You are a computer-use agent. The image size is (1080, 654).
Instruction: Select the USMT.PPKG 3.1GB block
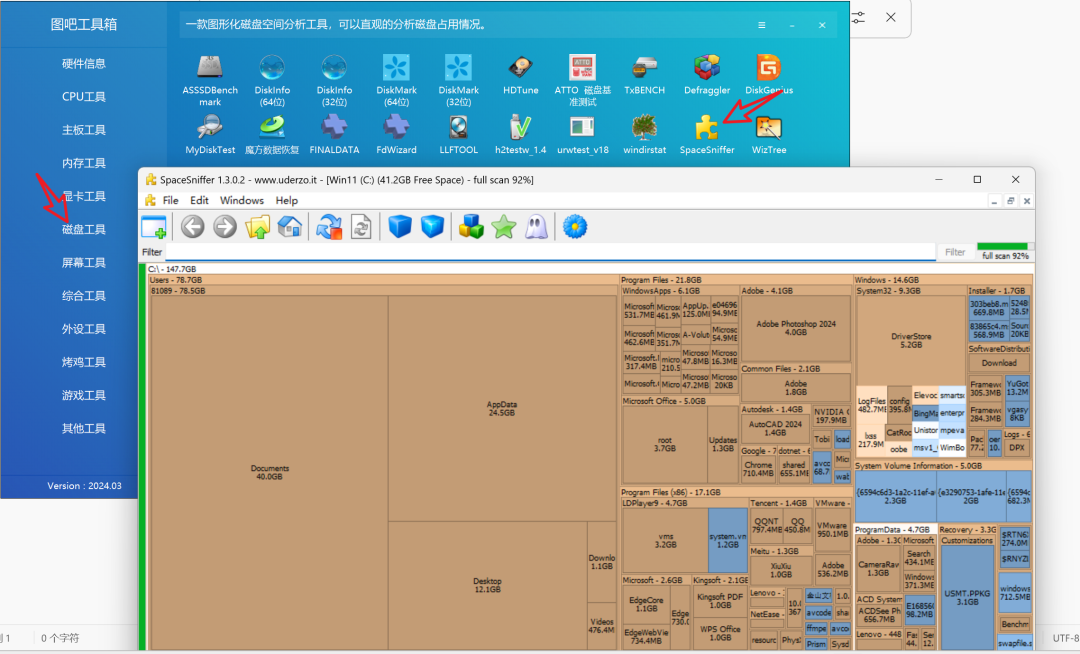point(967,597)
